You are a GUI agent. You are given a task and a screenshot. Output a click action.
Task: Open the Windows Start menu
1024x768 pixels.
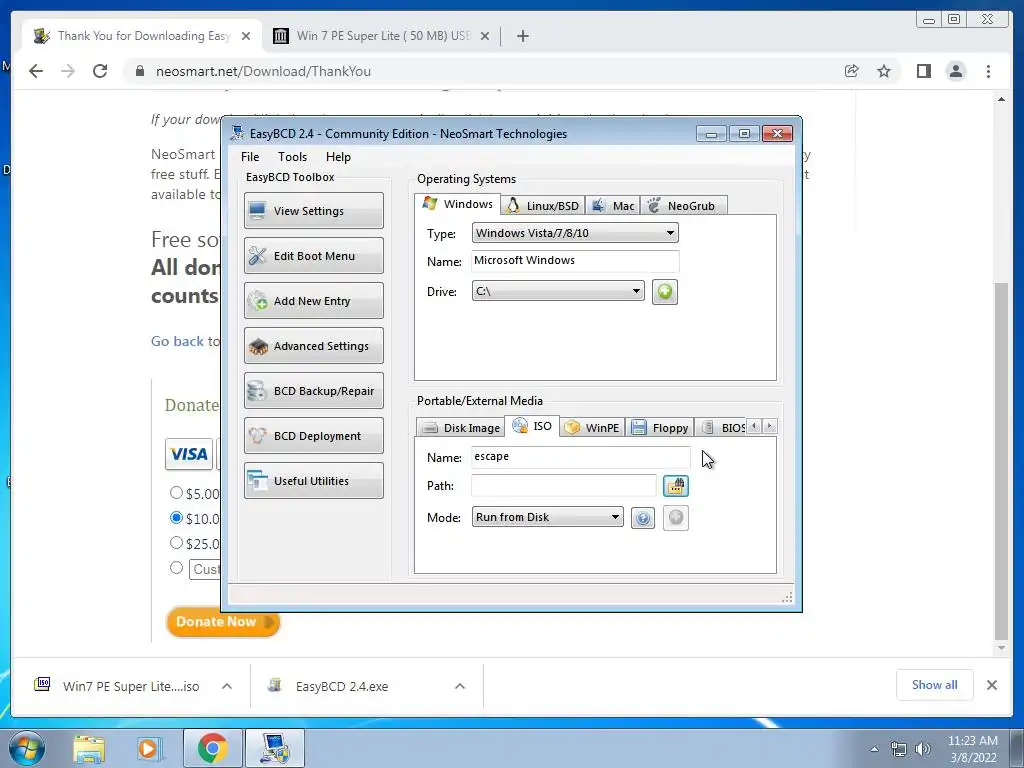[x=26, y=748]
